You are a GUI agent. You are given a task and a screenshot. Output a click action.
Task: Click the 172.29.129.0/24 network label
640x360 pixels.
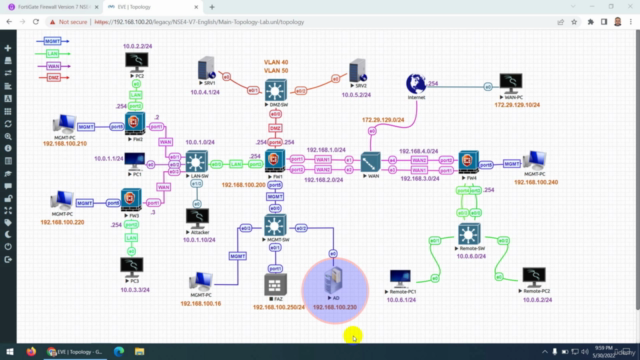[383, 120]
